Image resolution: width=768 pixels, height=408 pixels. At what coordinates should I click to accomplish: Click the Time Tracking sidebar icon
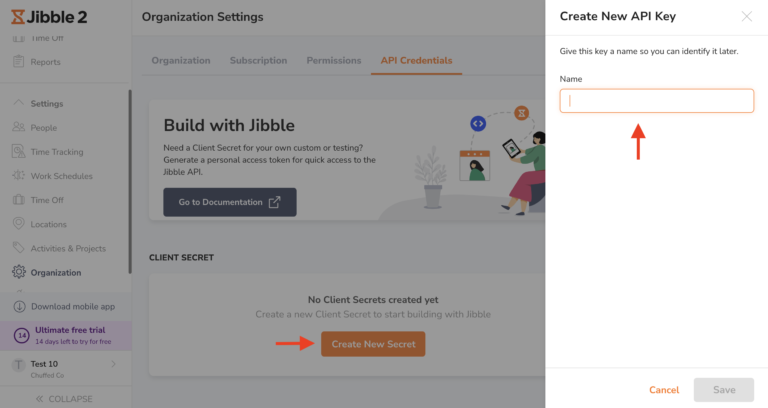click(19, 152)
